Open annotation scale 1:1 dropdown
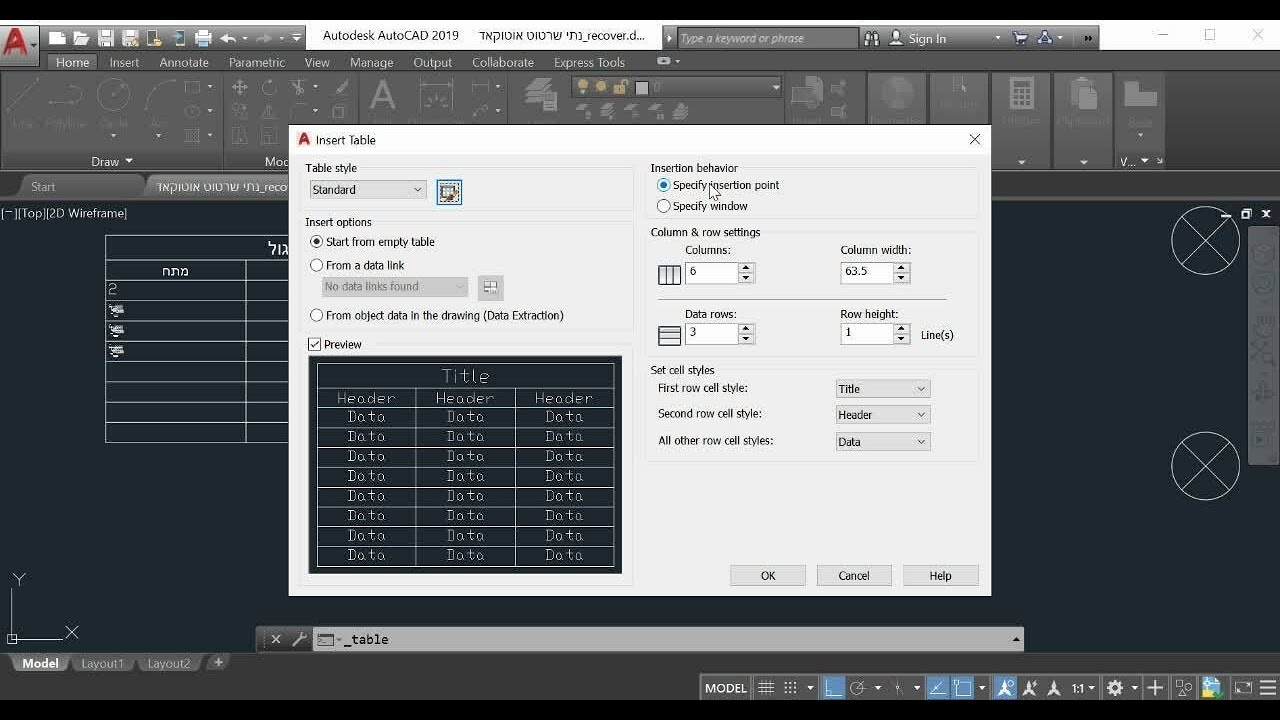Screen dimensions: 1280x720 pos(1082,688)
